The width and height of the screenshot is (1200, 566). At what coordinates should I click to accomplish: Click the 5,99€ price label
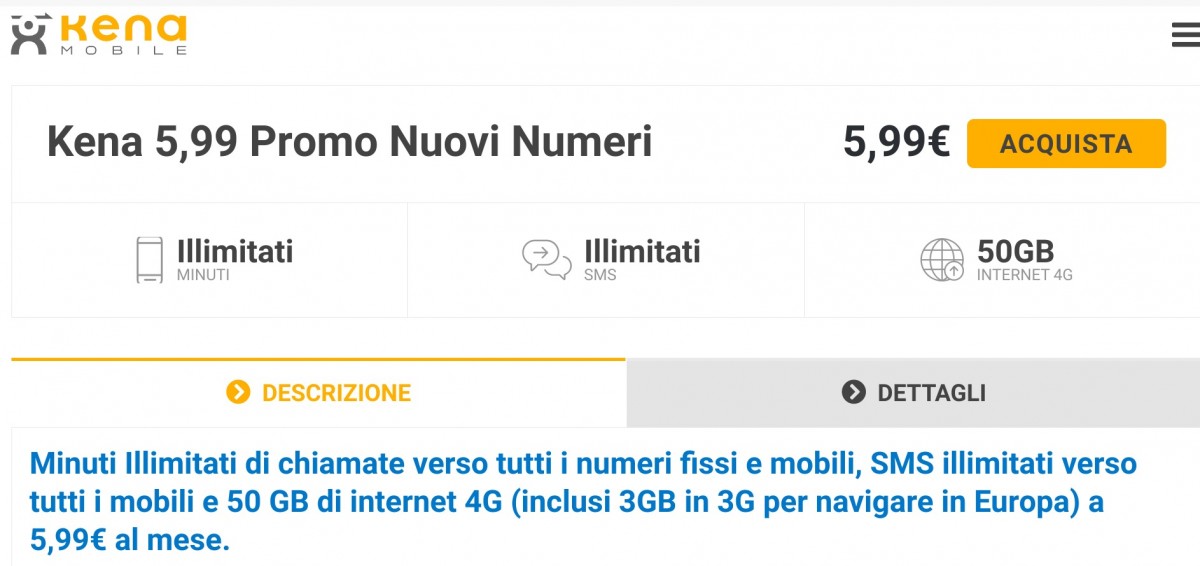tap(896, 142)
